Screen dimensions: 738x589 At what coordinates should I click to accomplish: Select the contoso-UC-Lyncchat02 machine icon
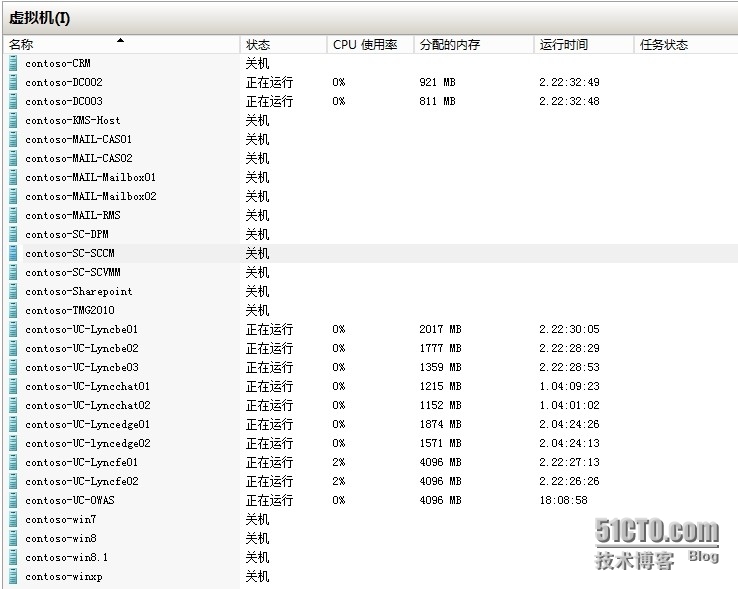pos(13,405)
